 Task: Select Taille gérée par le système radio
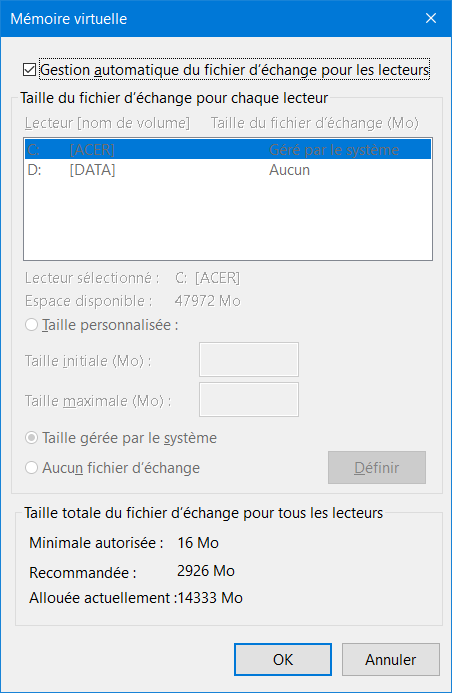(31, 438)
